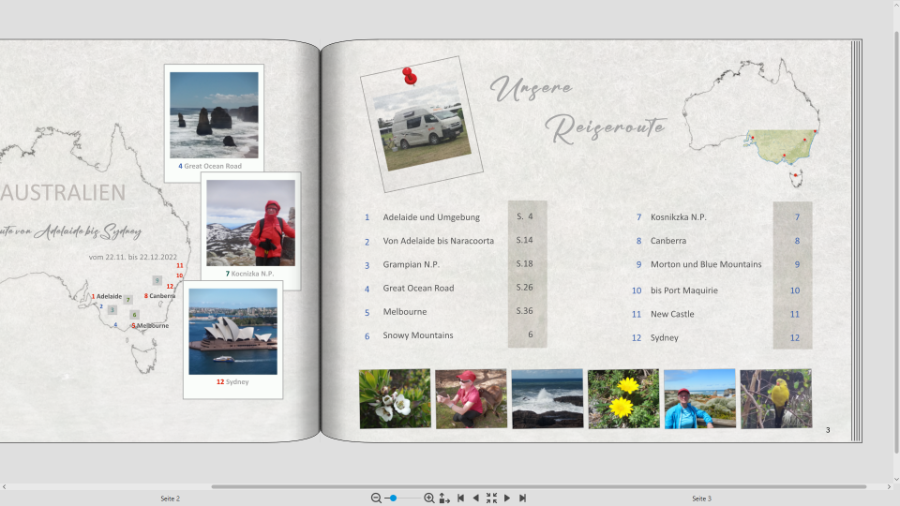The width and height of the screenshot is (900, 506).
Task: Select the Seite 2 page label
Action: [170, 498]
